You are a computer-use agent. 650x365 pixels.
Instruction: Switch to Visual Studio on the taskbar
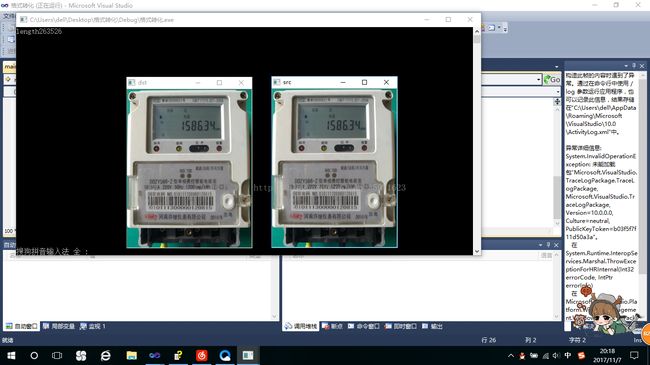coord(155,355)
